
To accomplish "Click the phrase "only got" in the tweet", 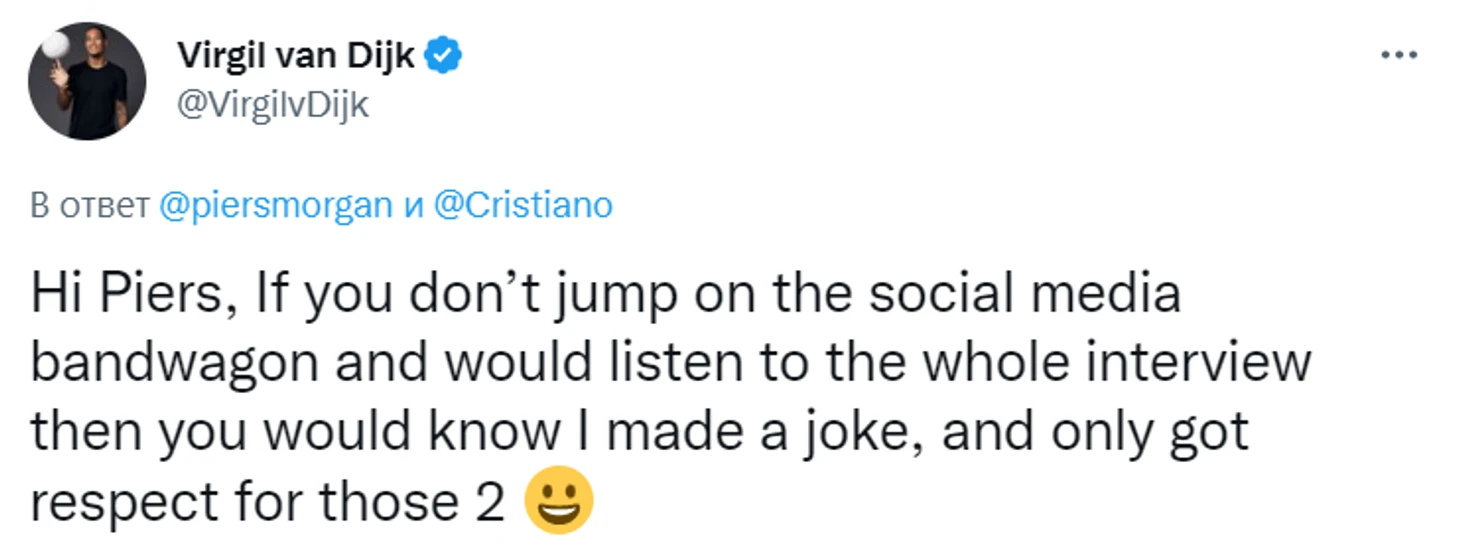I will click(1147, 433).
